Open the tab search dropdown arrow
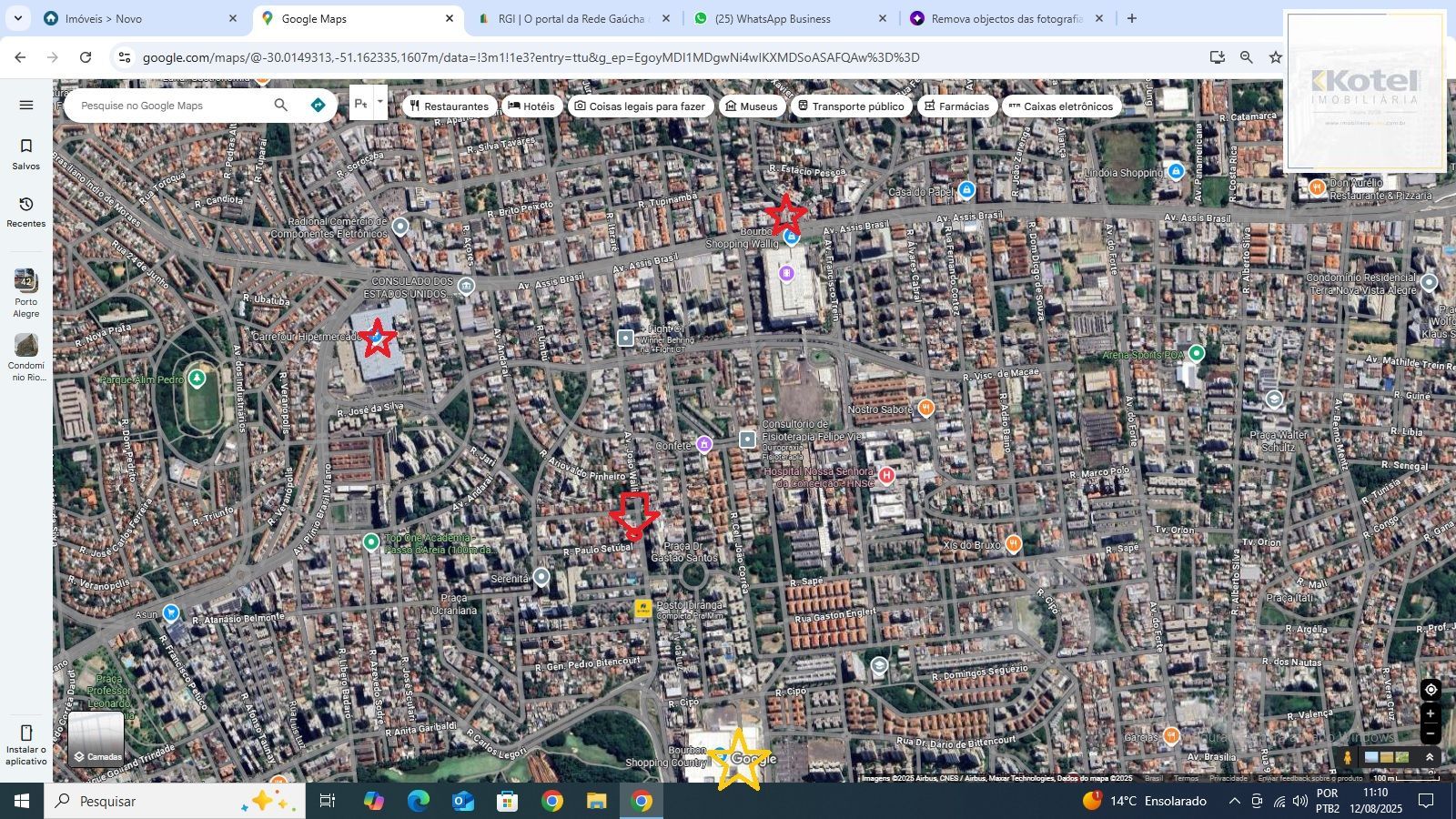The height and width of the screenshot is (819, 1456). tap(17, 18)
